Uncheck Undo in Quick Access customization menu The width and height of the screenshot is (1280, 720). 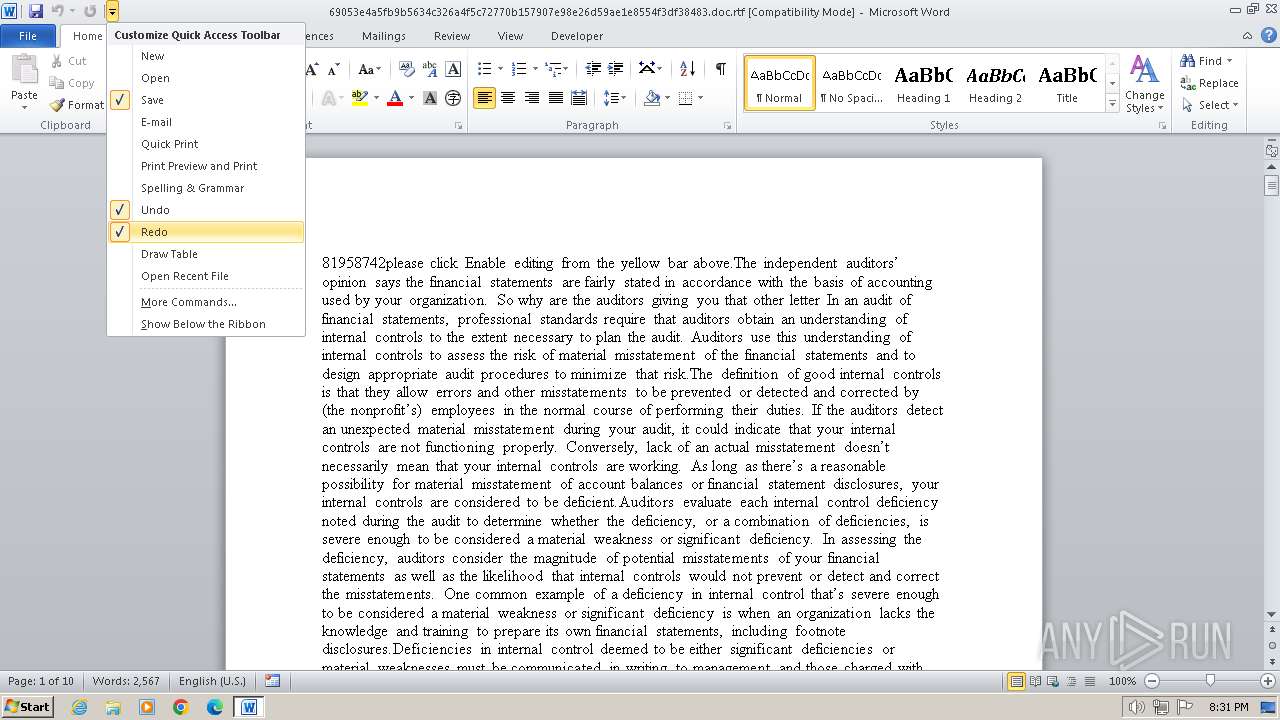(x=205, y=210)
